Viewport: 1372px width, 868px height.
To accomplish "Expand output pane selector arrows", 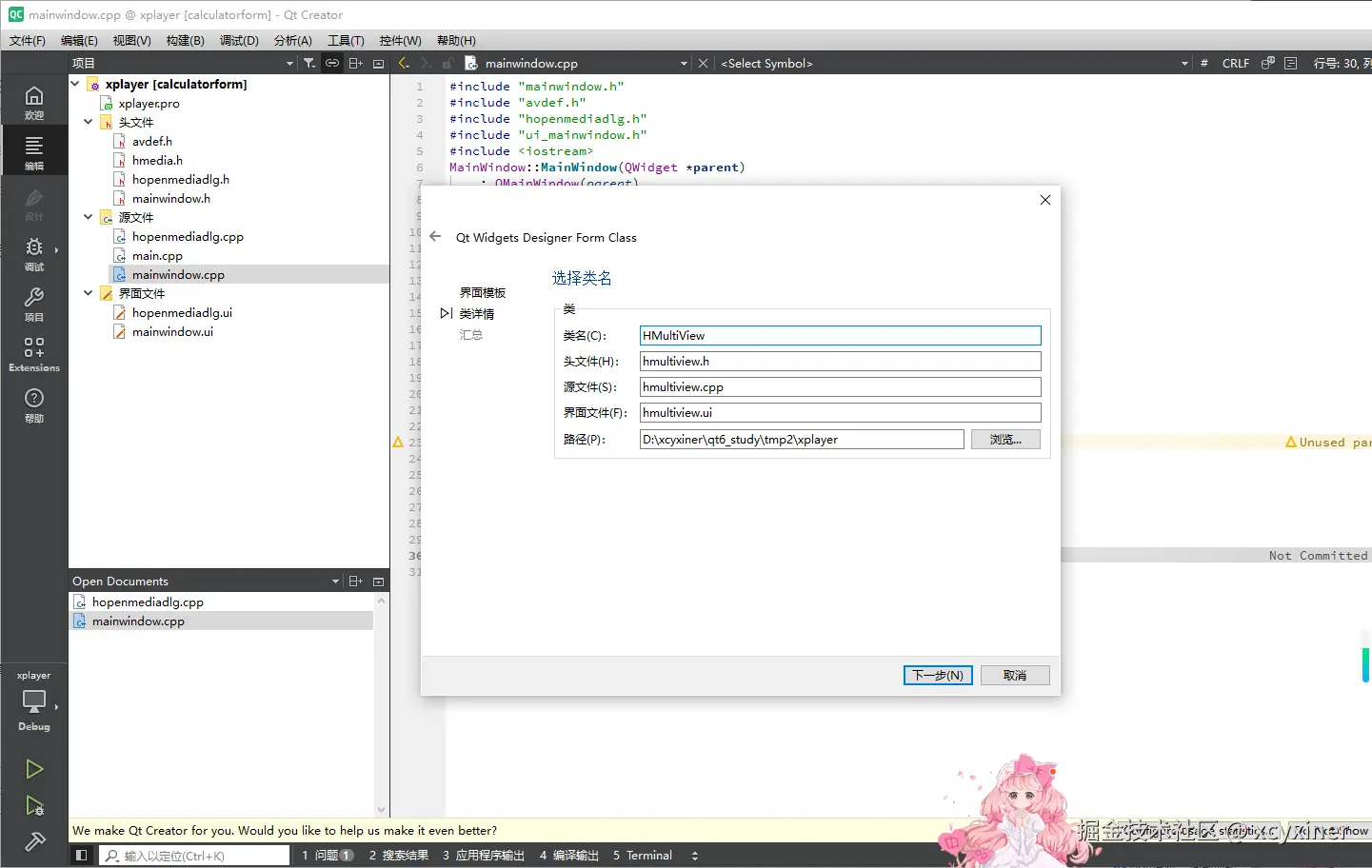I will pos(694,856).
